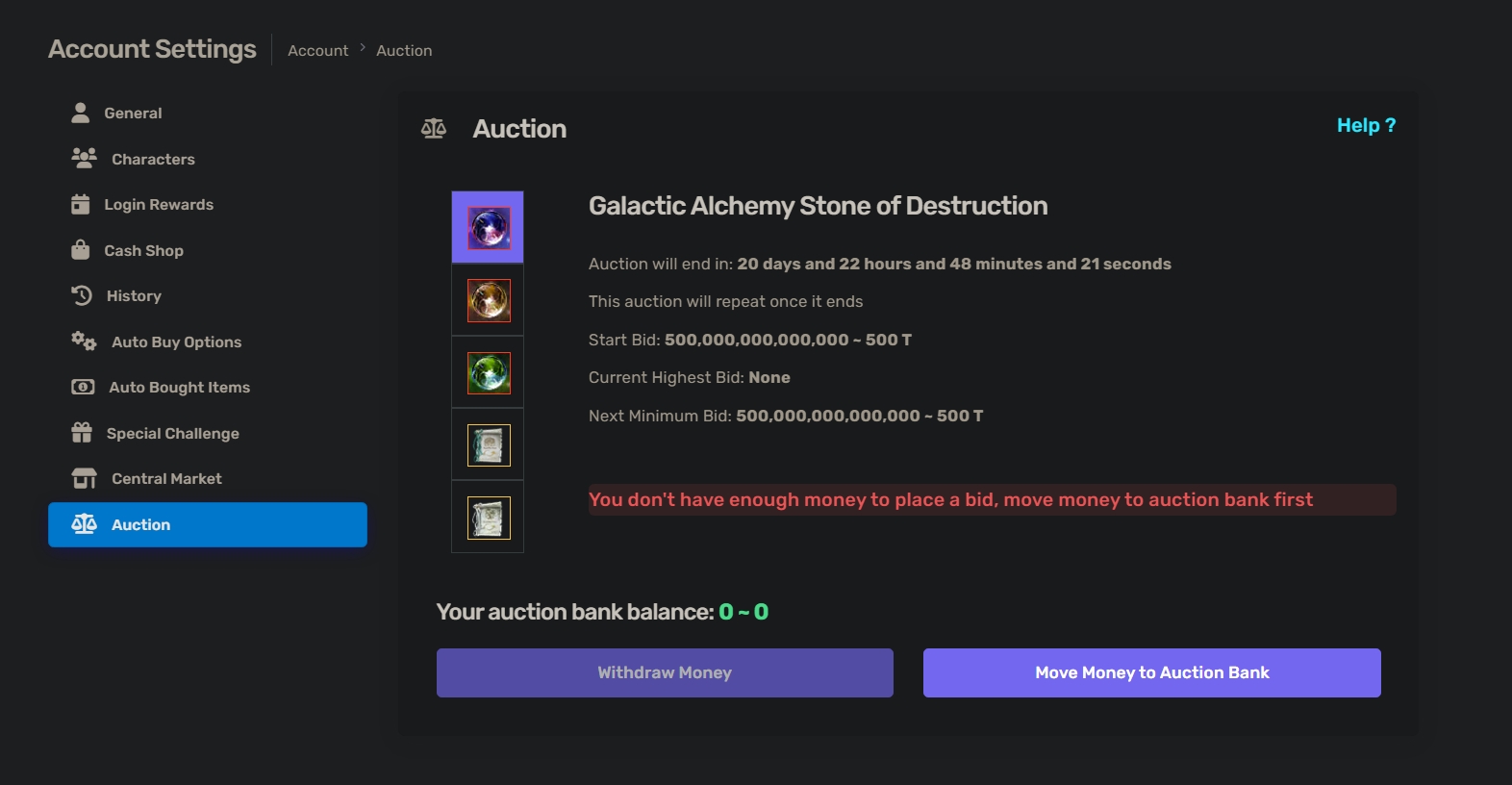
Task: Click the Central Market store icon
Action: (x=84, y=478)
